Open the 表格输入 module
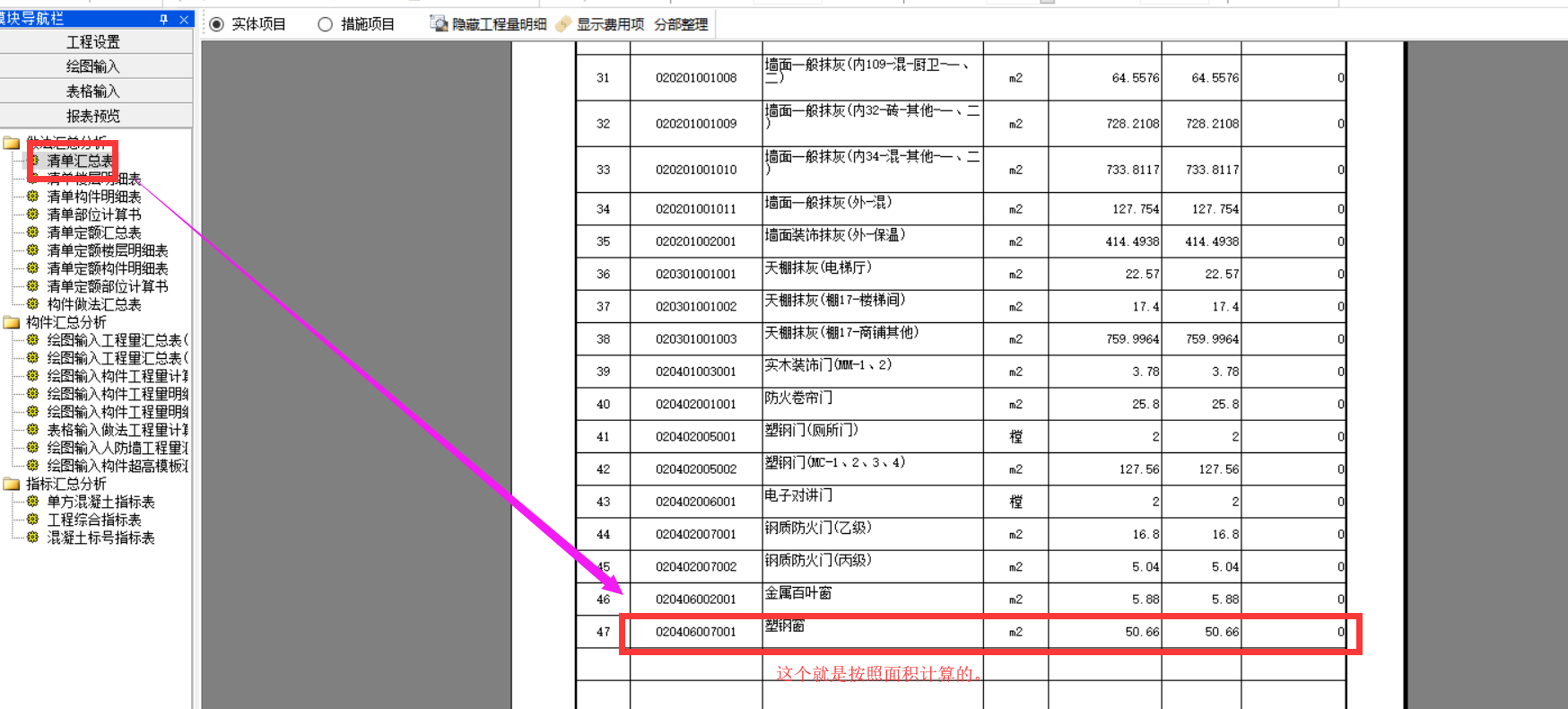1568x709 pixels. pyautogui.click(x=95, y=91)
